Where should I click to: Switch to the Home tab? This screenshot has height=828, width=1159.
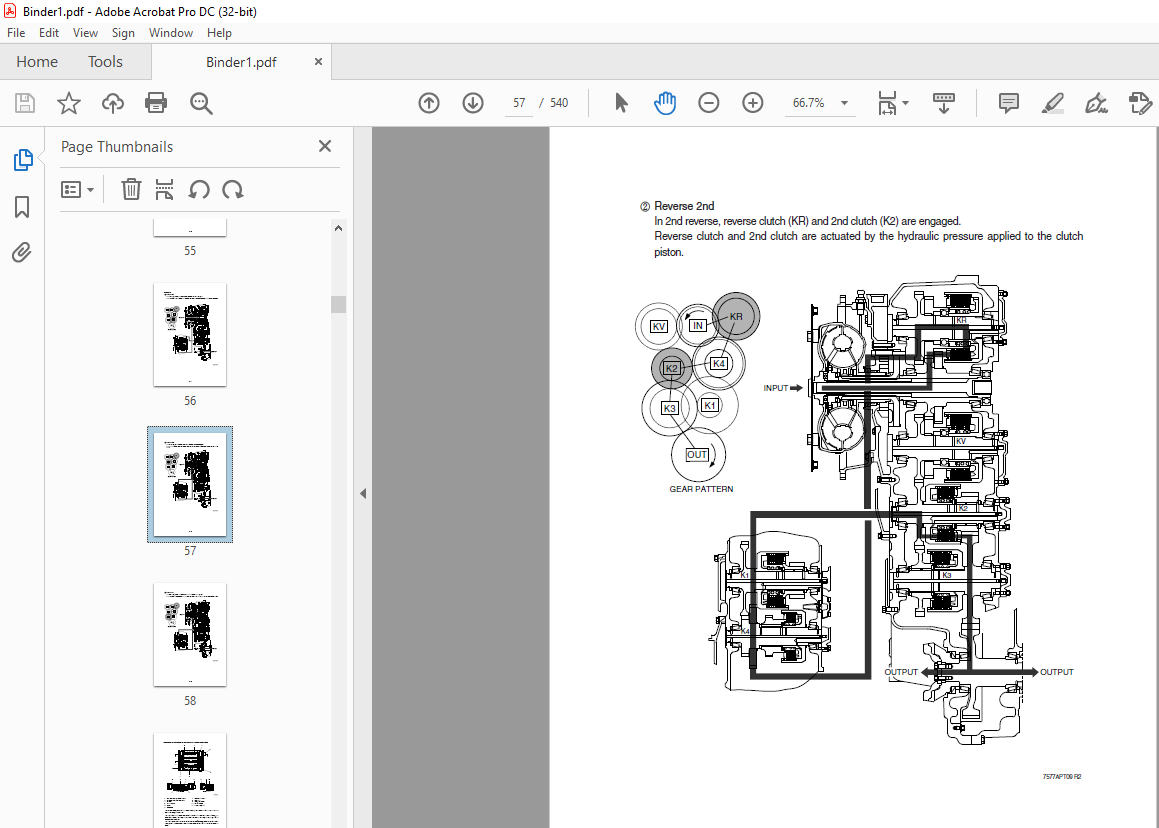coord(37,61)
